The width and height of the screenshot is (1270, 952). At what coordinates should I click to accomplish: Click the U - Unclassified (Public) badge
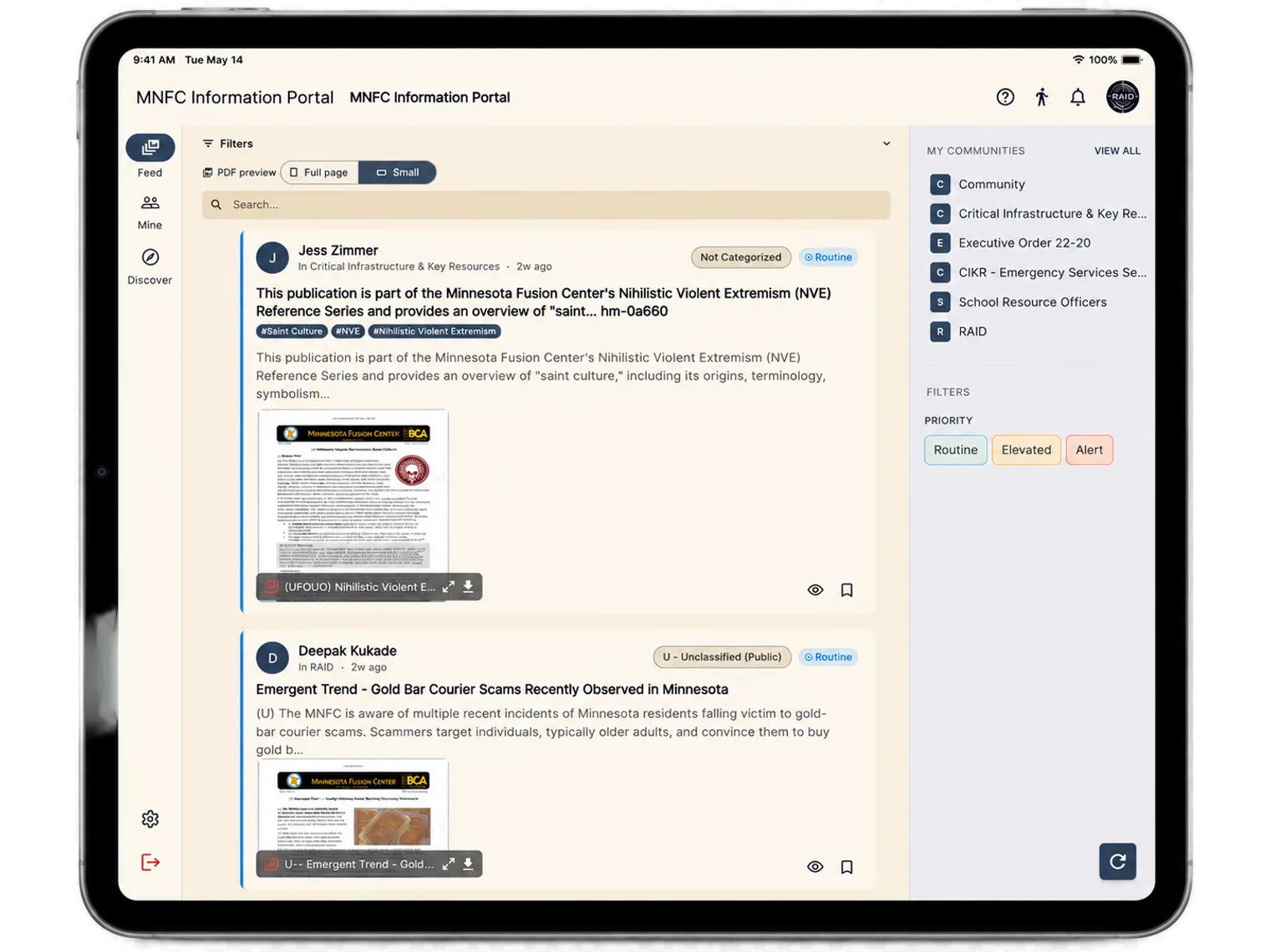click(722, 657)
